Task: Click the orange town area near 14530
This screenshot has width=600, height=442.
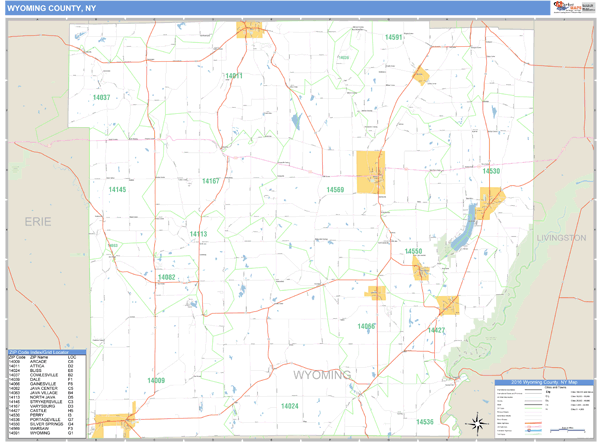Action: [489, 203]
